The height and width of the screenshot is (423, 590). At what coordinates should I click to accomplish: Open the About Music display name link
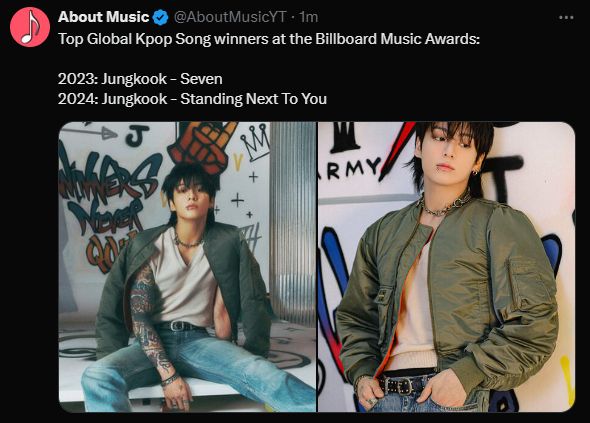104,17
